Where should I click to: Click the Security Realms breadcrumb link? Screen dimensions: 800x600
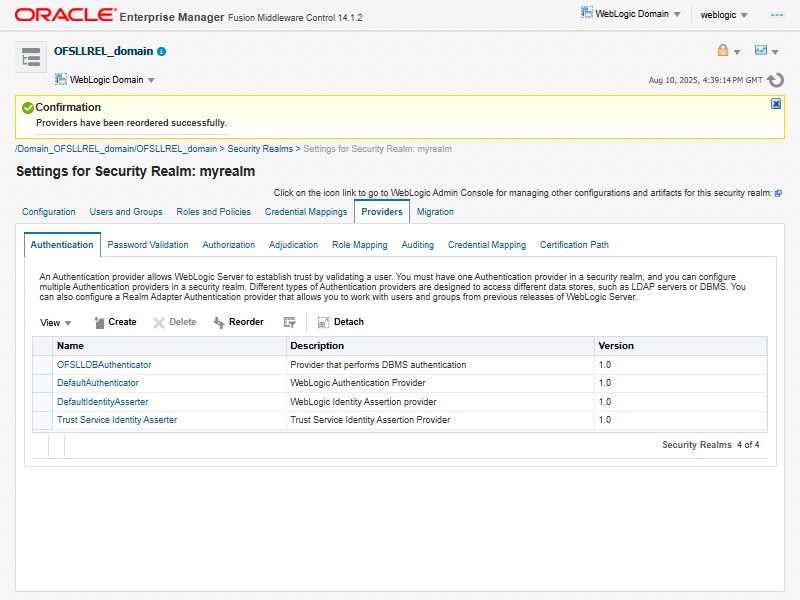[x=260, y=149]
